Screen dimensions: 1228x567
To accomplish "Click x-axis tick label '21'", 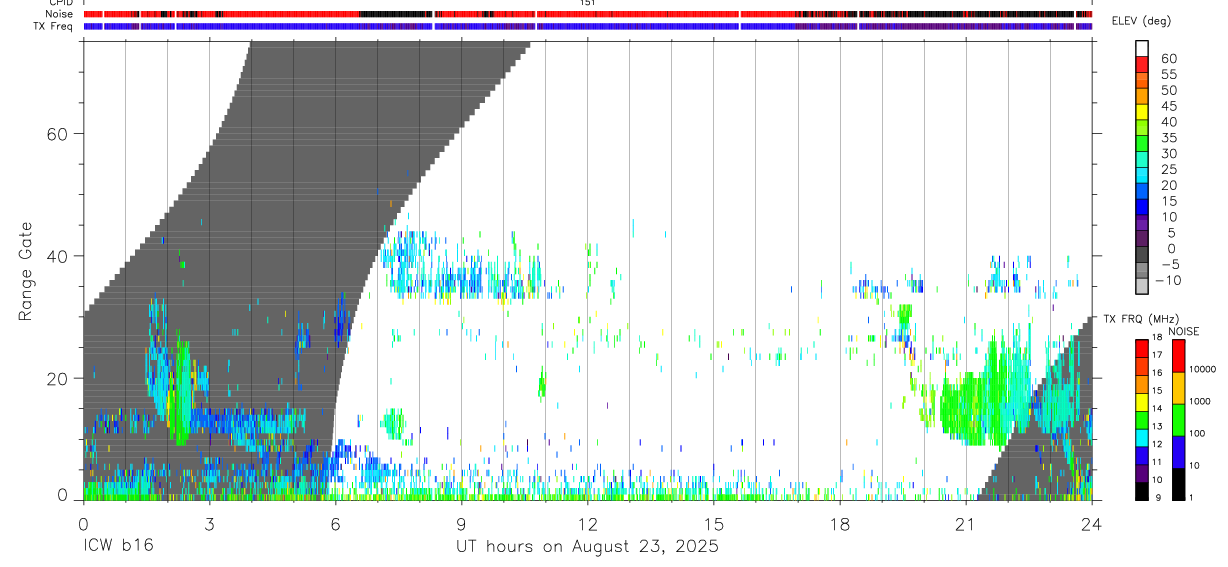I will coord(965,524).
